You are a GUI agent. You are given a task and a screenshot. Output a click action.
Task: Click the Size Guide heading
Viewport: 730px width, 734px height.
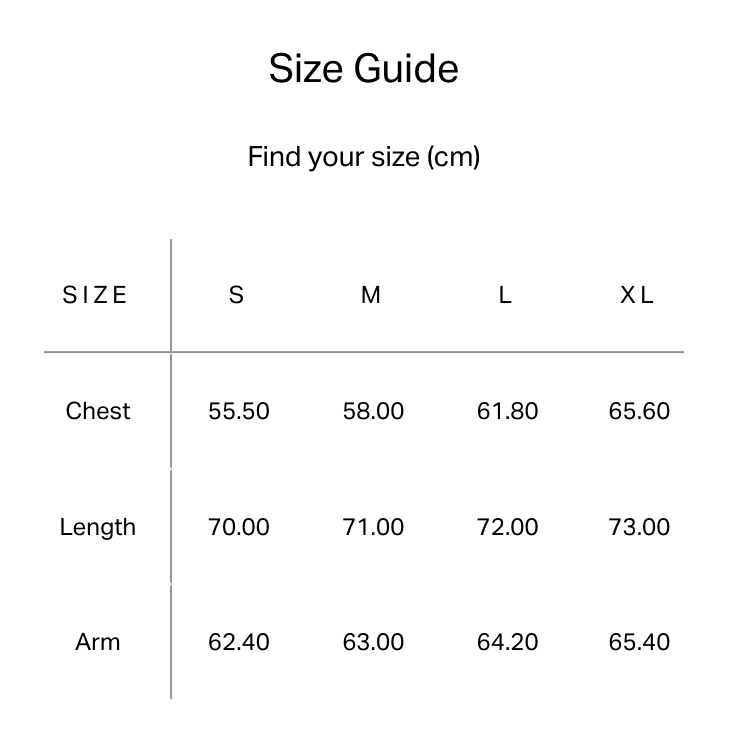click(364, 69)
